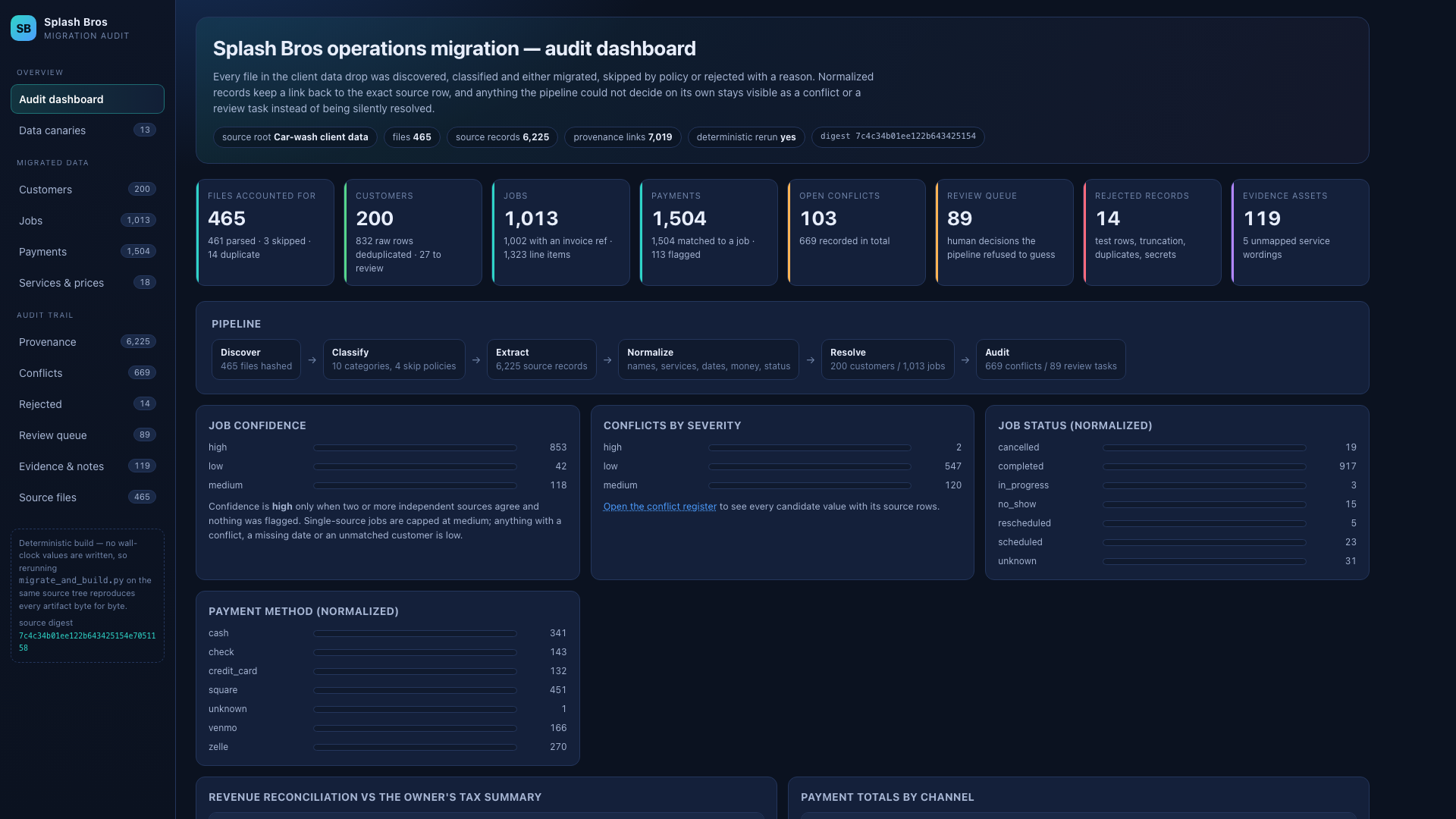Click the Data canaries 13 badge
The image size is (1456, 819).
point(145,130)
